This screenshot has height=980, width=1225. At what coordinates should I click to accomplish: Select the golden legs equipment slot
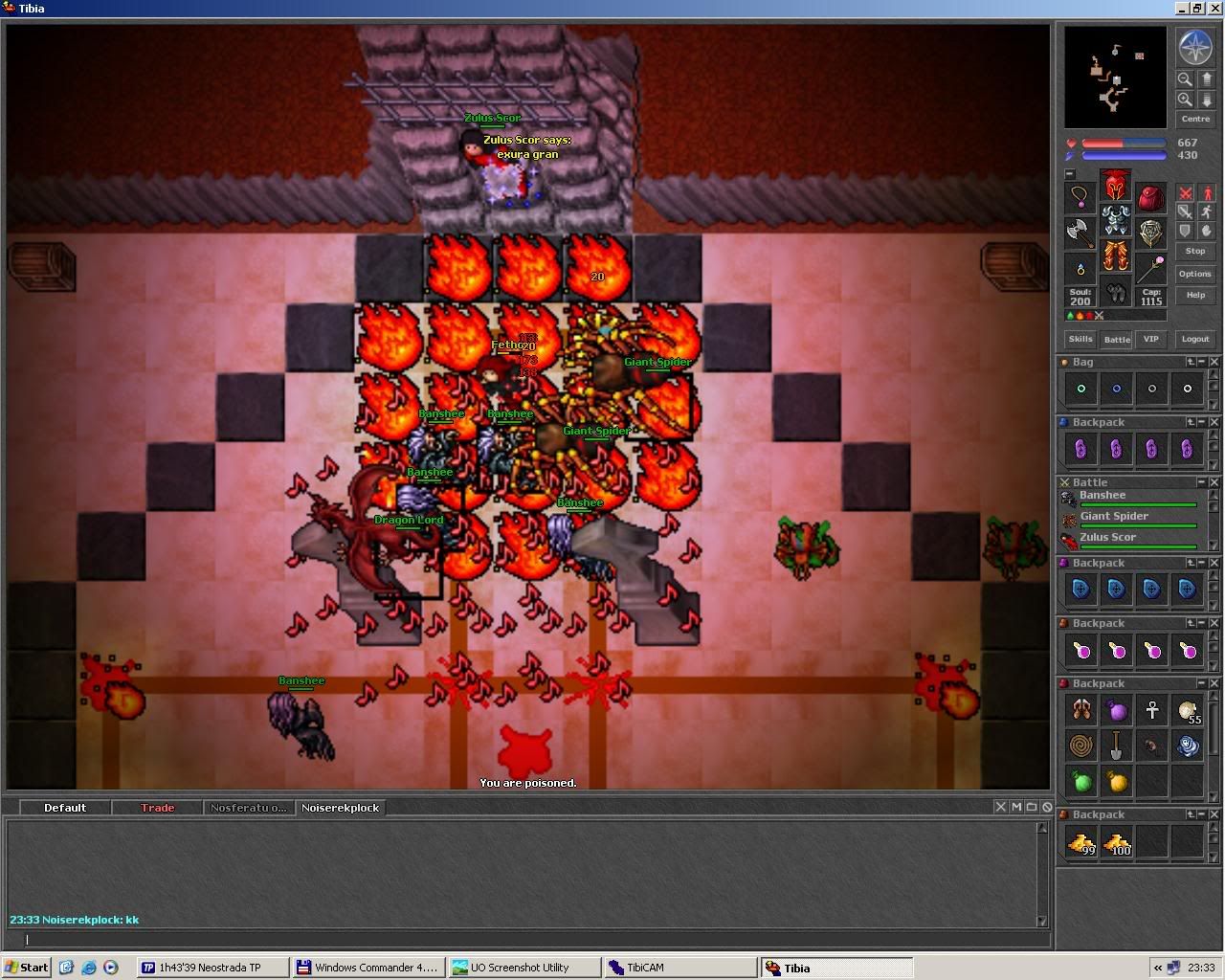click(1115, 256)
